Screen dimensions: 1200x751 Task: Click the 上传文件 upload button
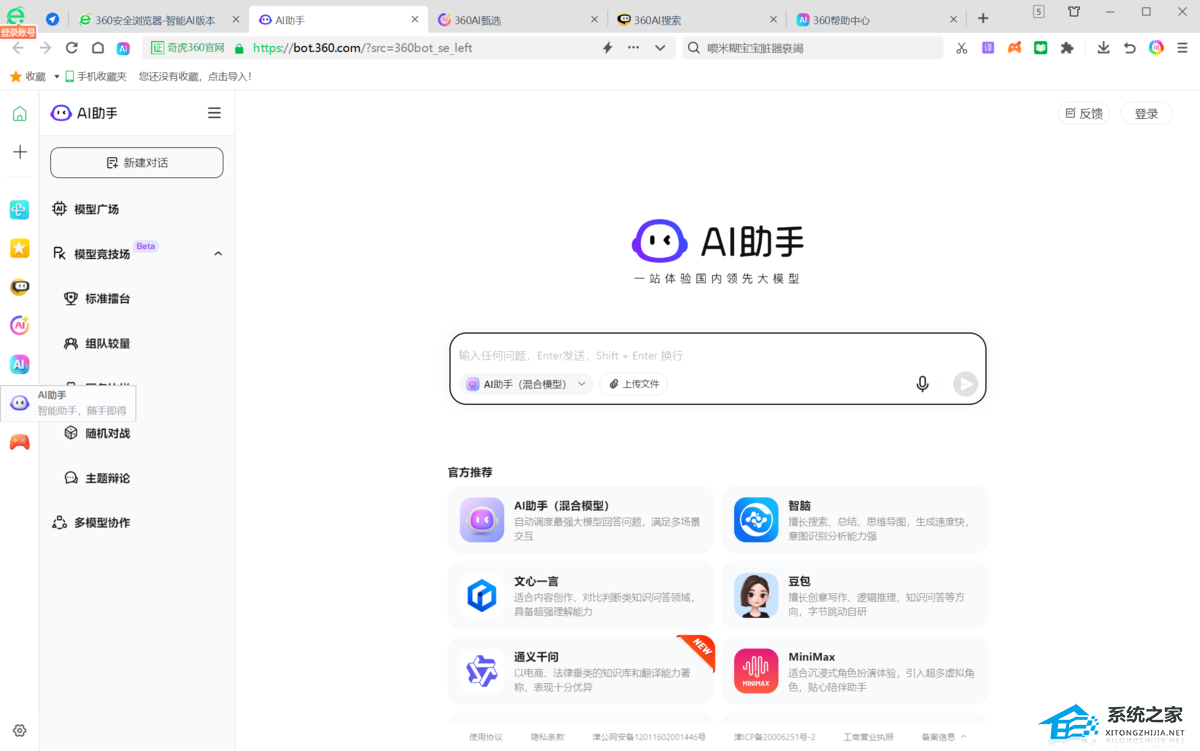point(634,384)
